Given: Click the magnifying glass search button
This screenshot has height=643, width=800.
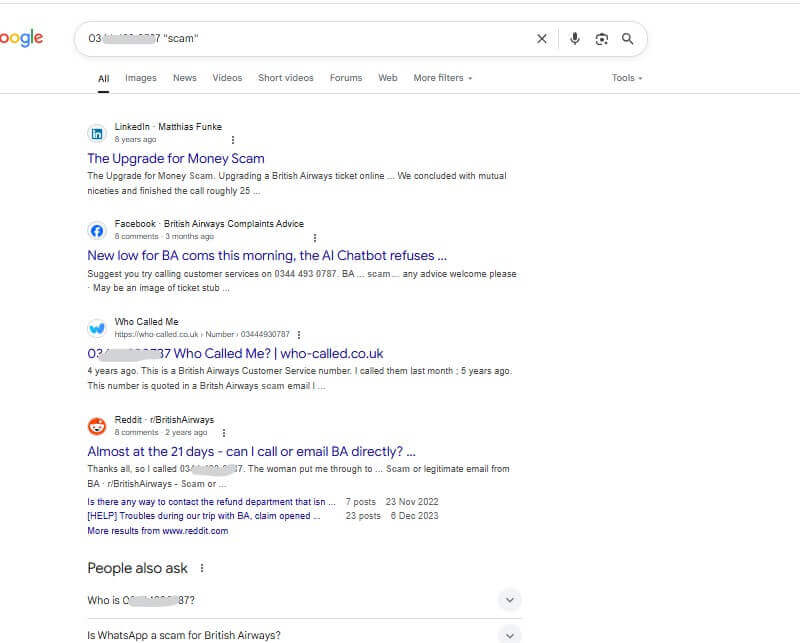Looking at the screenshot, I should point(628,39).
